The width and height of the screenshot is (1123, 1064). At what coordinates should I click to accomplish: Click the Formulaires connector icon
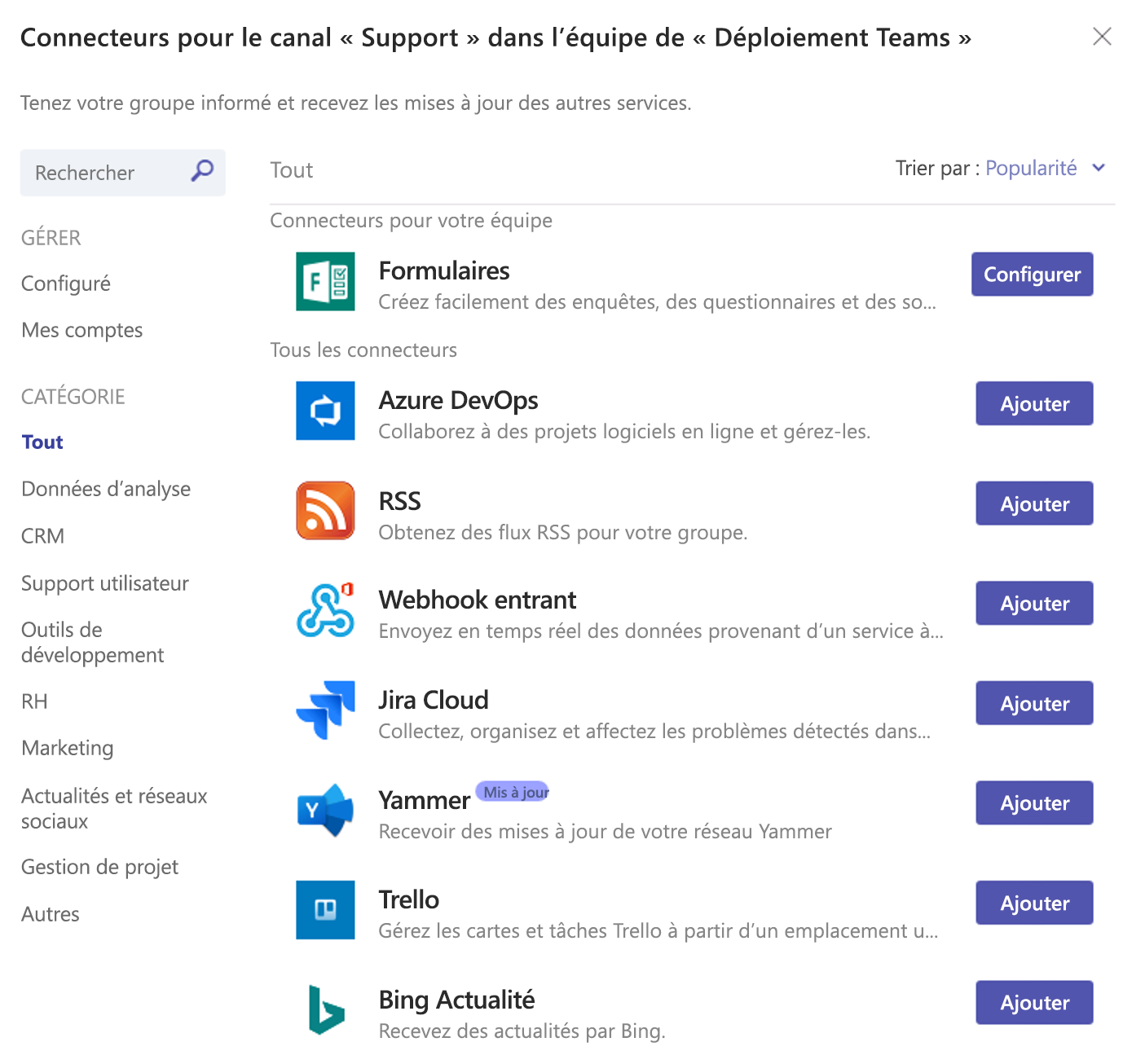pyautogui.click(x=325, y=282)
